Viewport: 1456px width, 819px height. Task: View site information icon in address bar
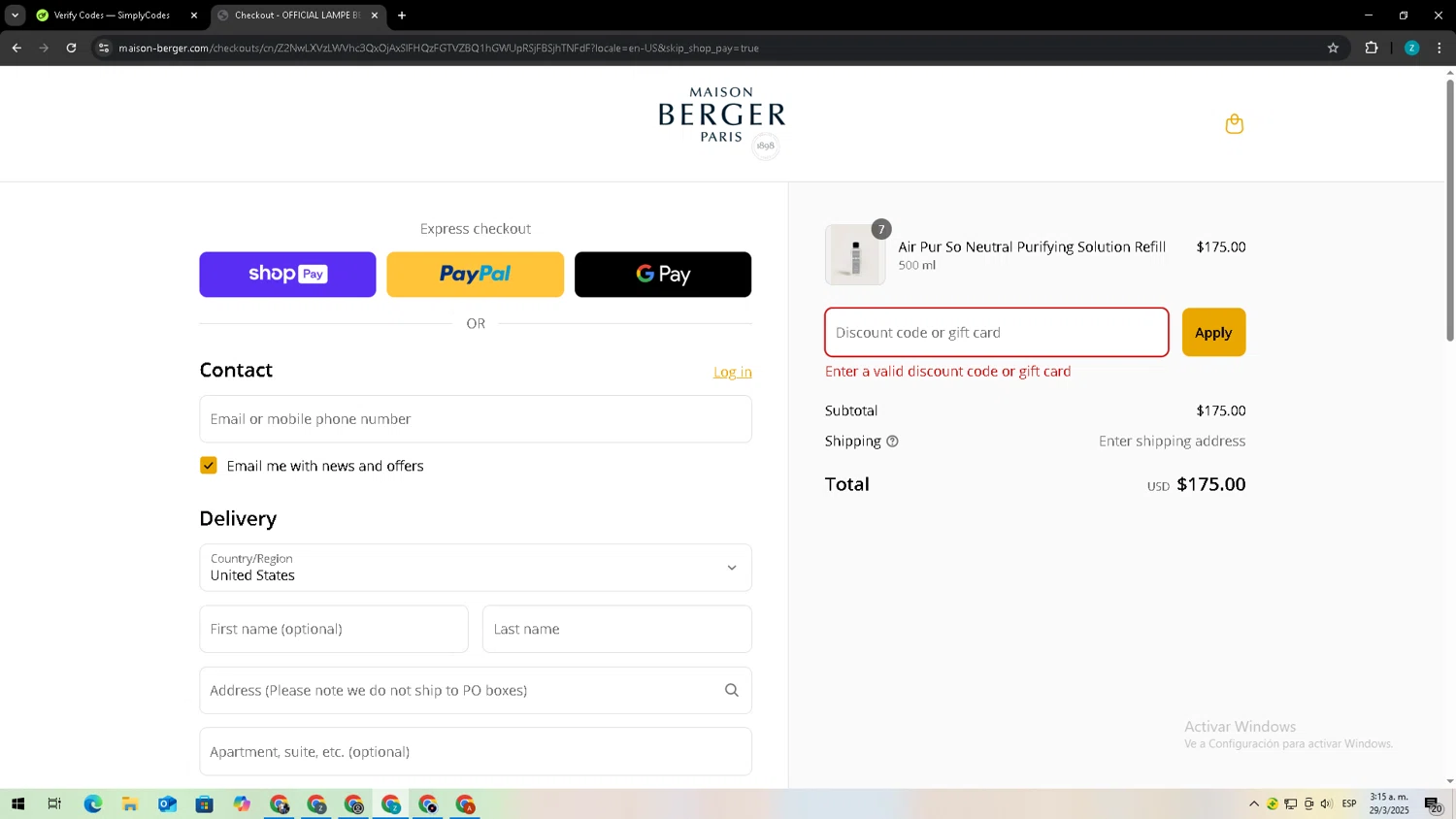[104, 48]
